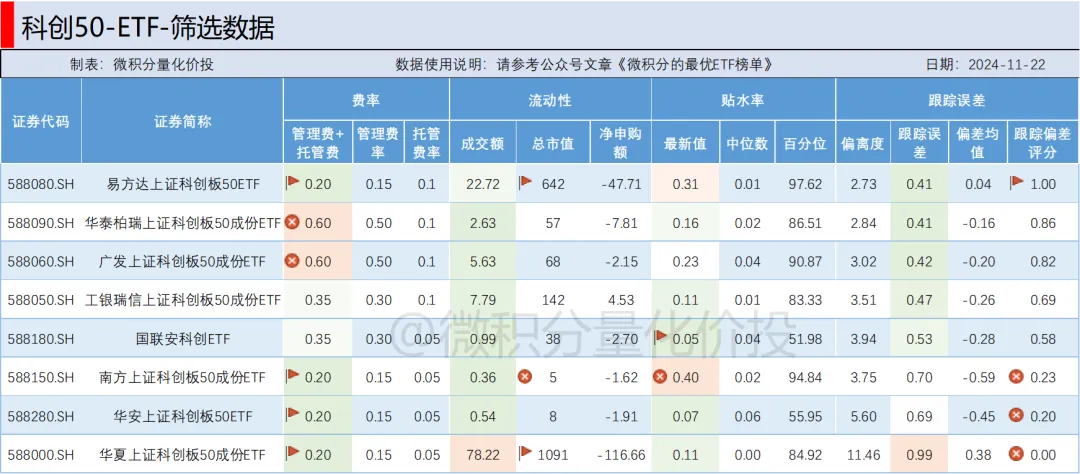Click the red X next to premium value 0.40

pos(660,377)
